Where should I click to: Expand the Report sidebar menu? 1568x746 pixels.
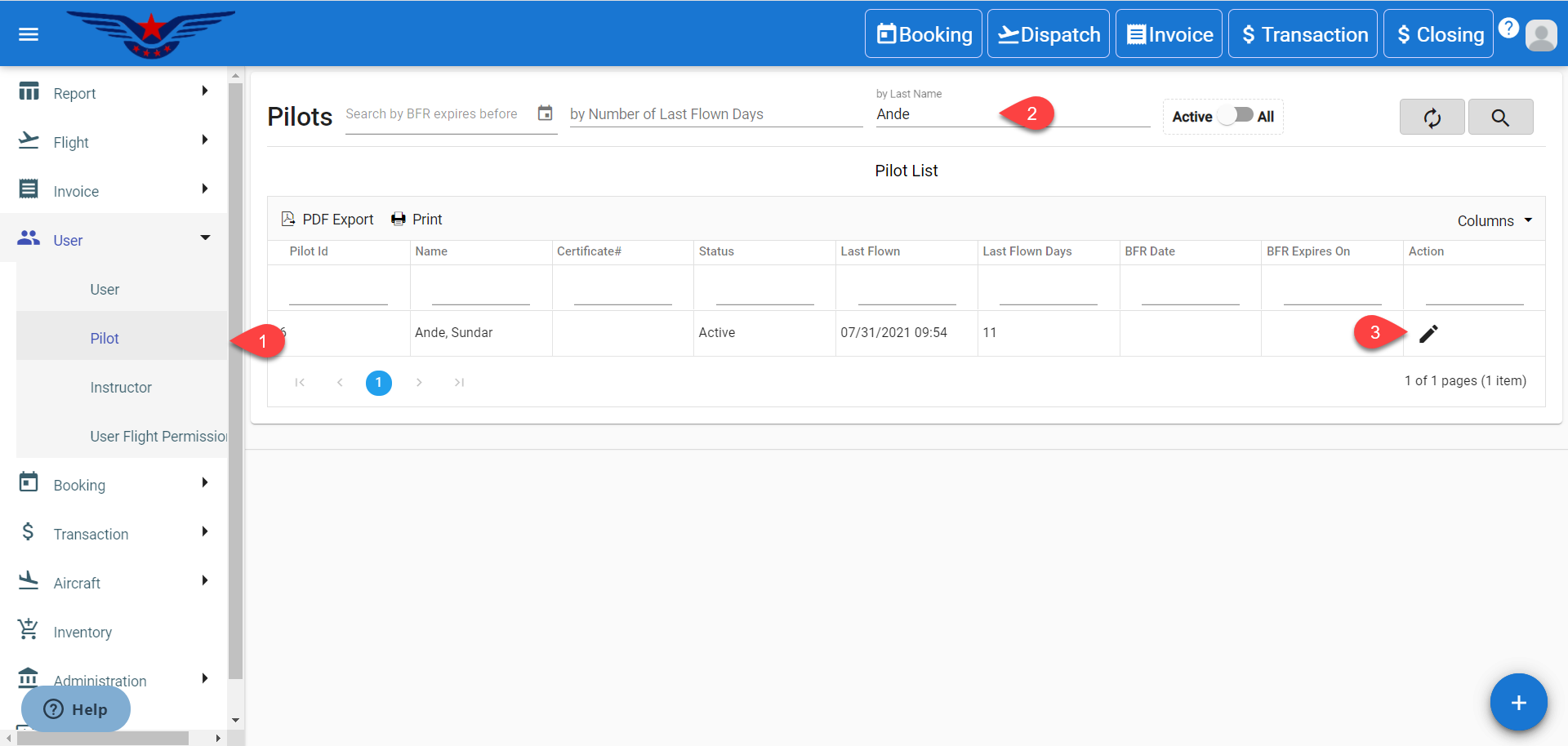point(114,93)
